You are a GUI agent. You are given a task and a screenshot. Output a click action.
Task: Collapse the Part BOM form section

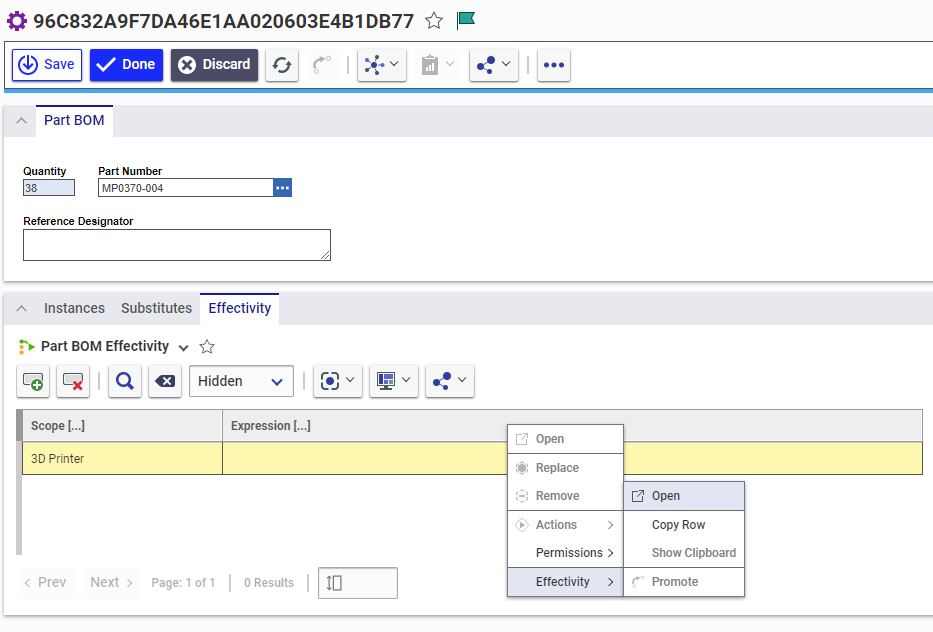pos(21,121)
